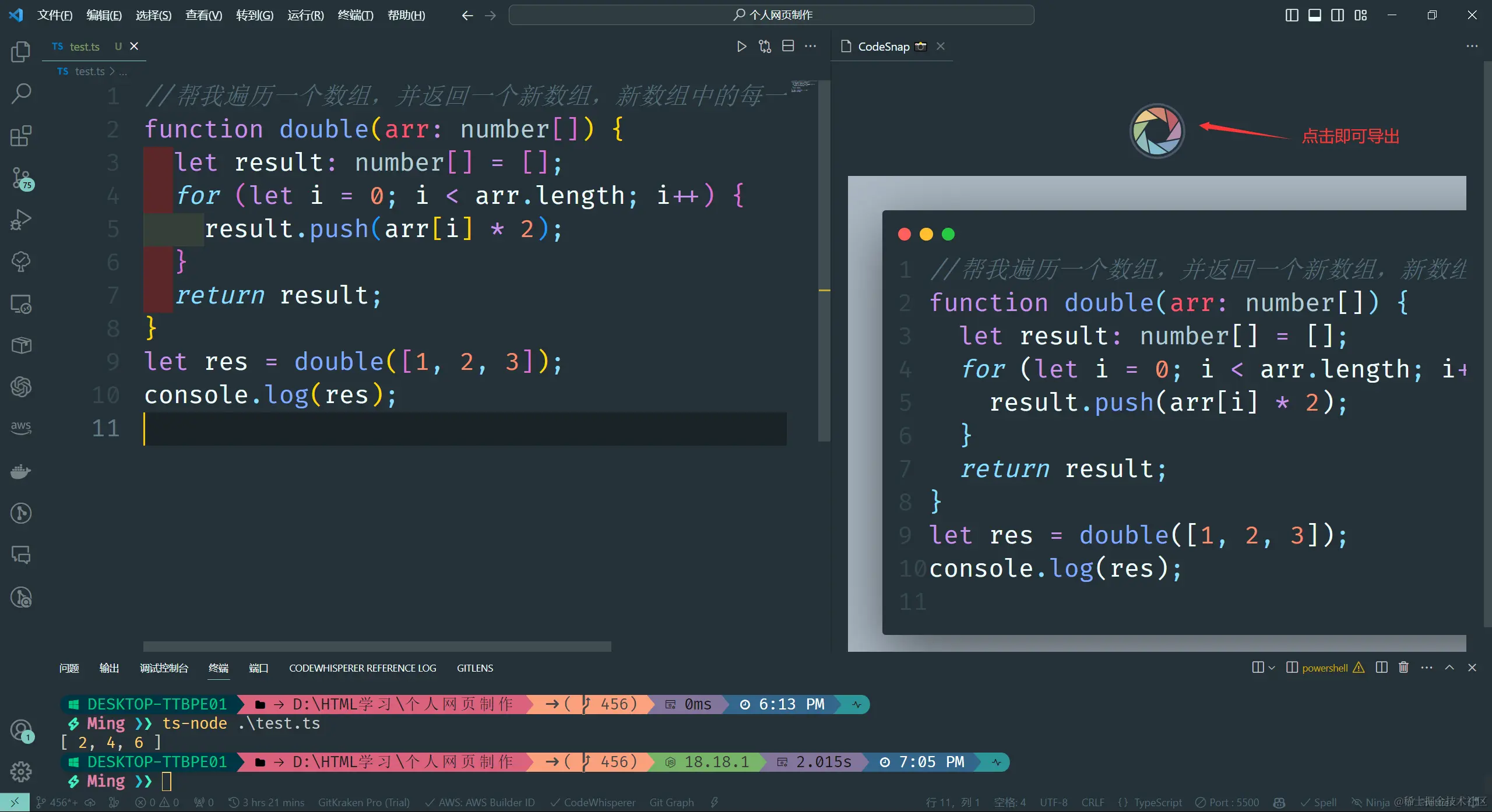
Task: Open the Remote Explorer view
Action: 21,303
